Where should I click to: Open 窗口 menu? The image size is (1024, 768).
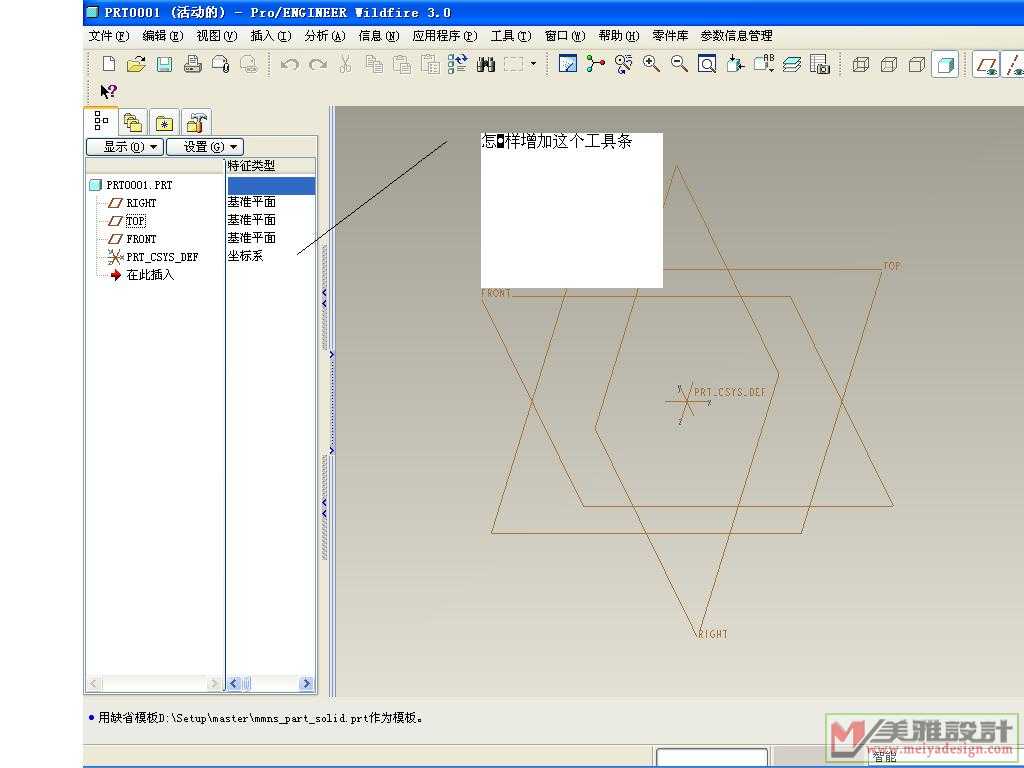pyautogui.click(x=565, y=36)
